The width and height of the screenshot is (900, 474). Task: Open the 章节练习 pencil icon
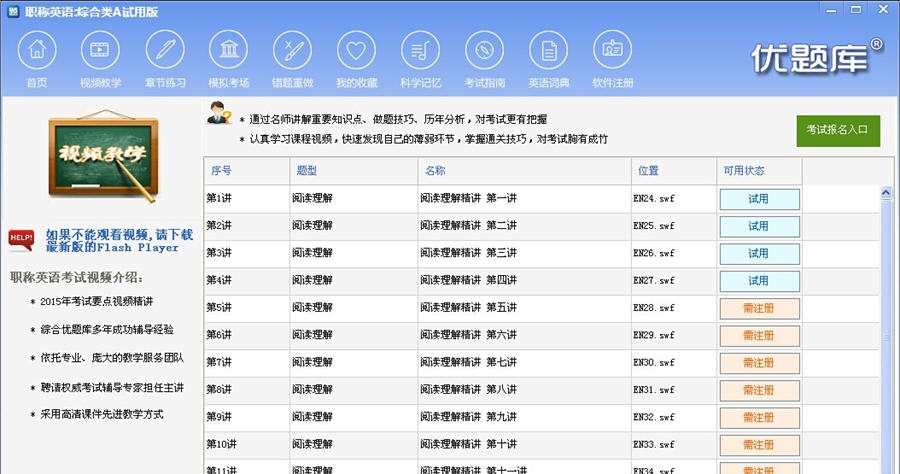(x=165, y=50)
